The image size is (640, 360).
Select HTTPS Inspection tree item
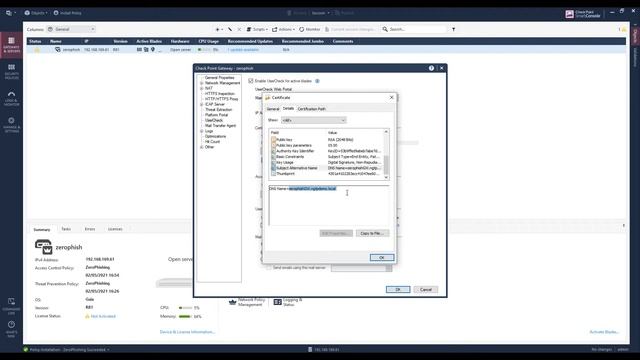click(220, 94)
